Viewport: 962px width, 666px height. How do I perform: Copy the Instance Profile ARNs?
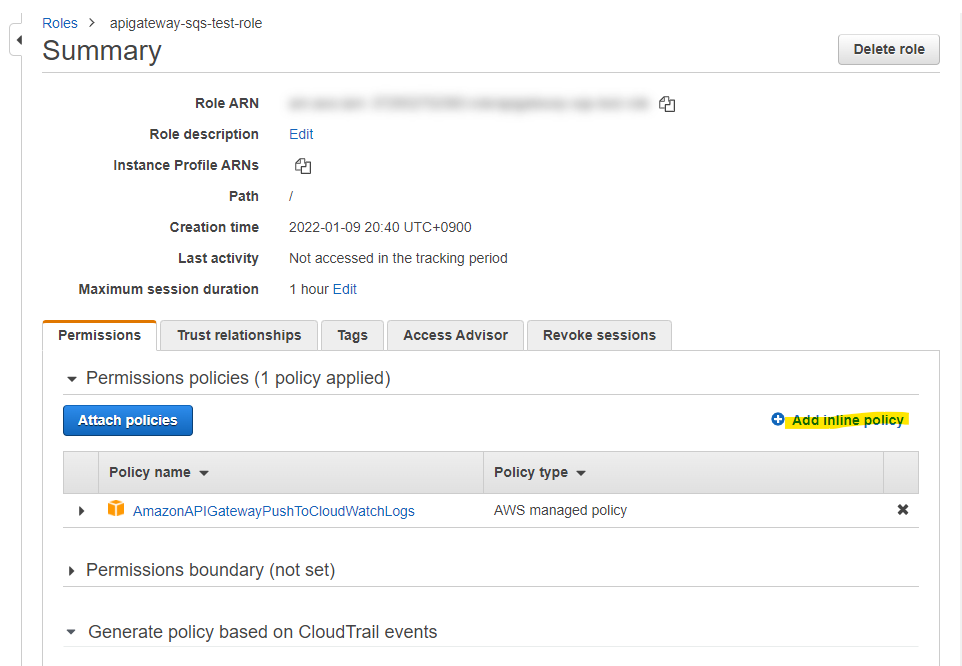click(x=303, y=165)
